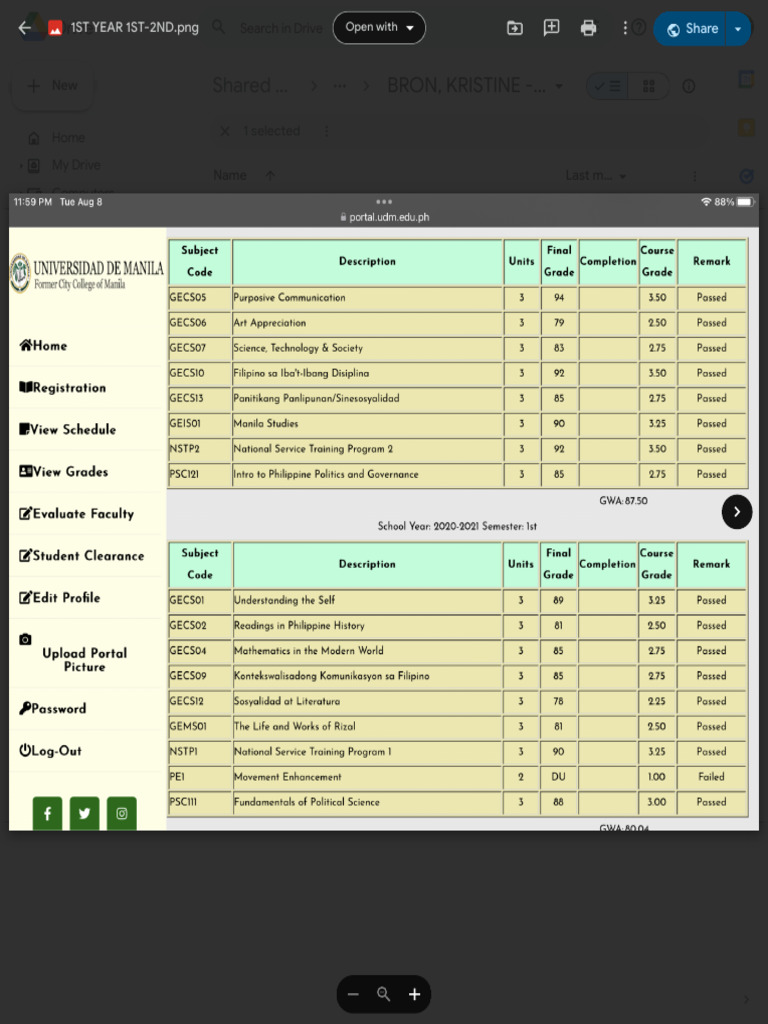The image size is (768, 1024).
Task: Click 'Purposive Communication' description cell
Action: click(368, 297)
